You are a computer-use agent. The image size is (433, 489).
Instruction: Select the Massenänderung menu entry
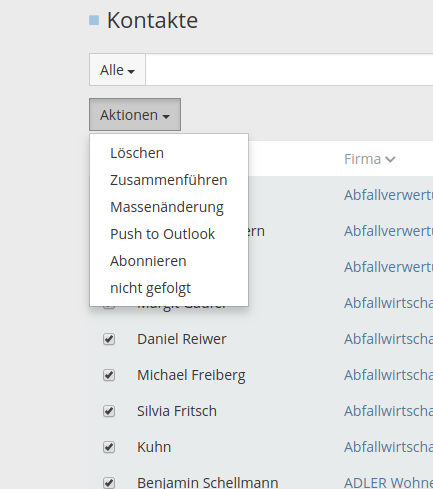click(169, 207)
